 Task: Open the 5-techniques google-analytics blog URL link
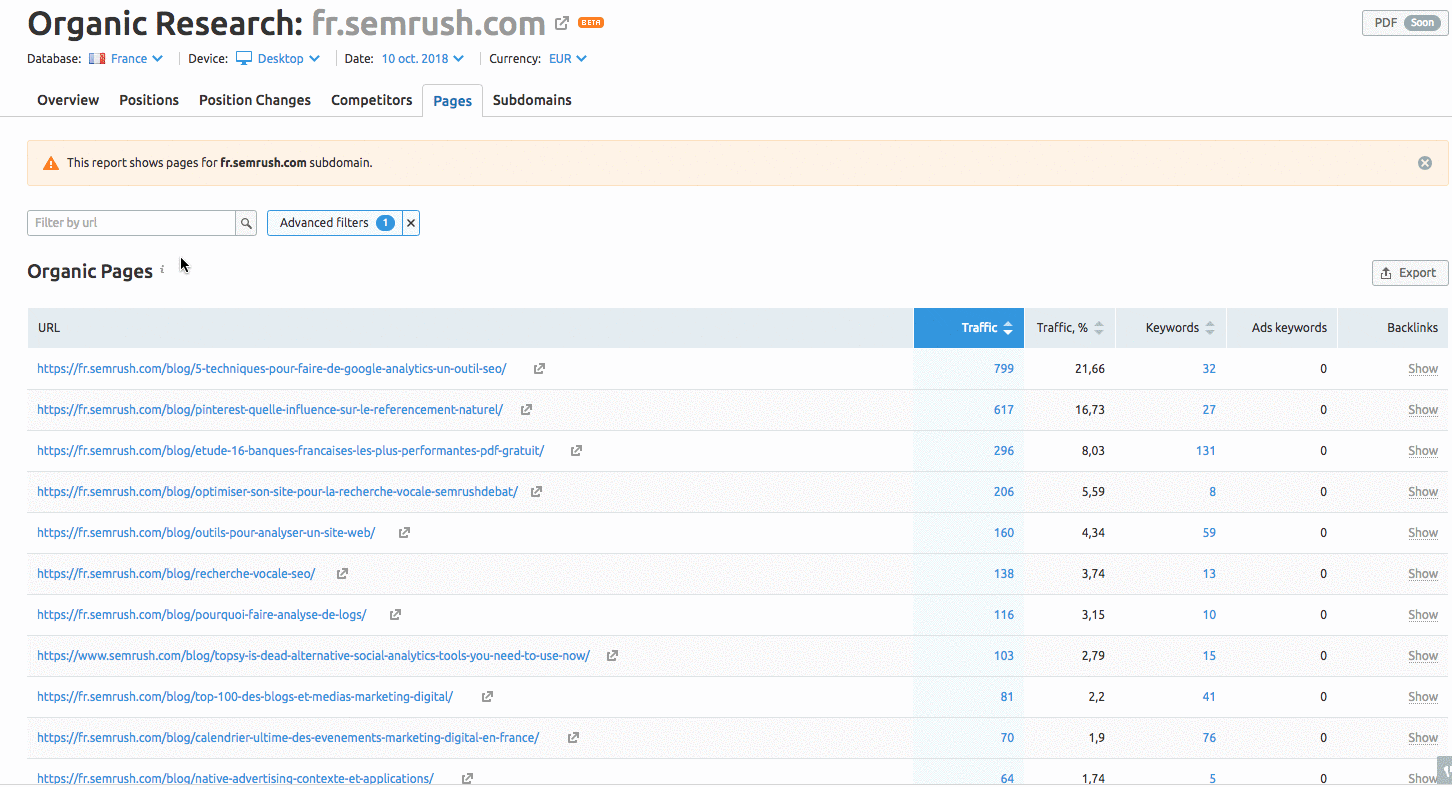[272, 369]
